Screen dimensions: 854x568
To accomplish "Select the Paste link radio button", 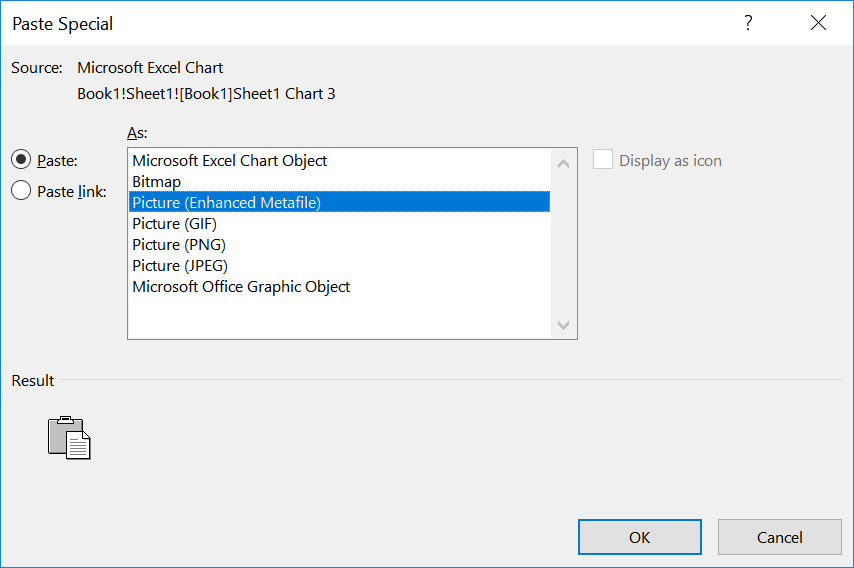I will [x=21, y=192].
